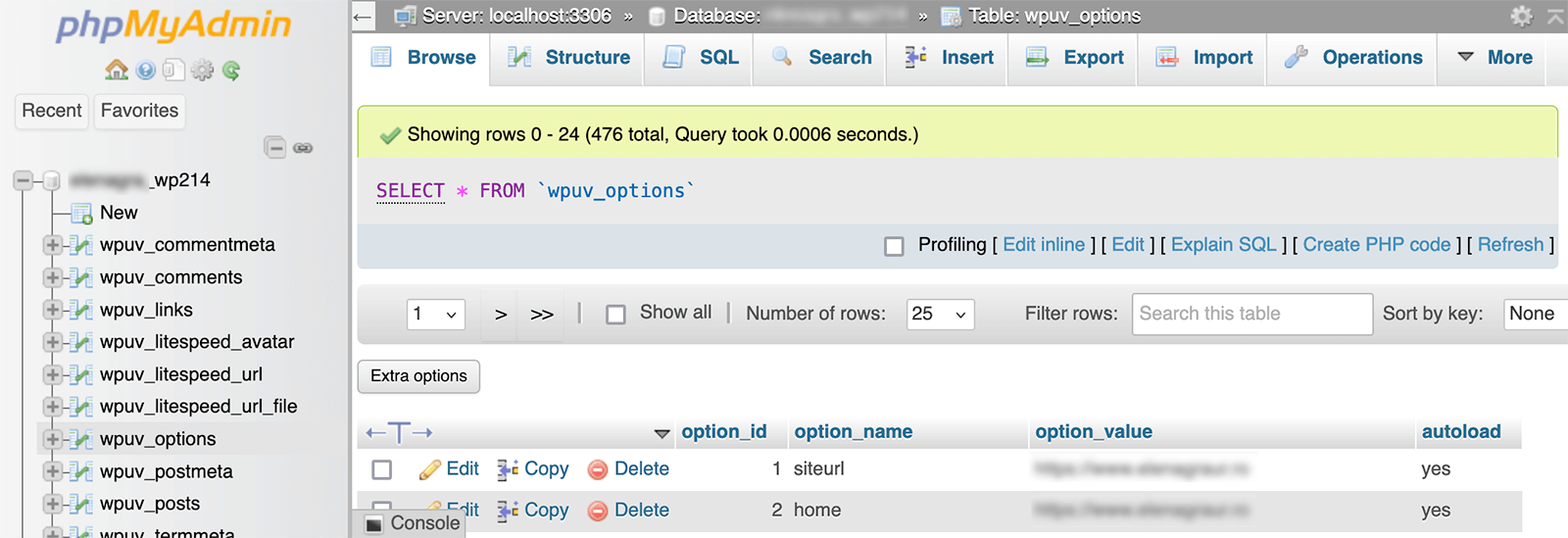Viewport: 1568px width, 538px height.
Task: Open the phpMyAdmin documentation help icon
Action: coord(146,71)
